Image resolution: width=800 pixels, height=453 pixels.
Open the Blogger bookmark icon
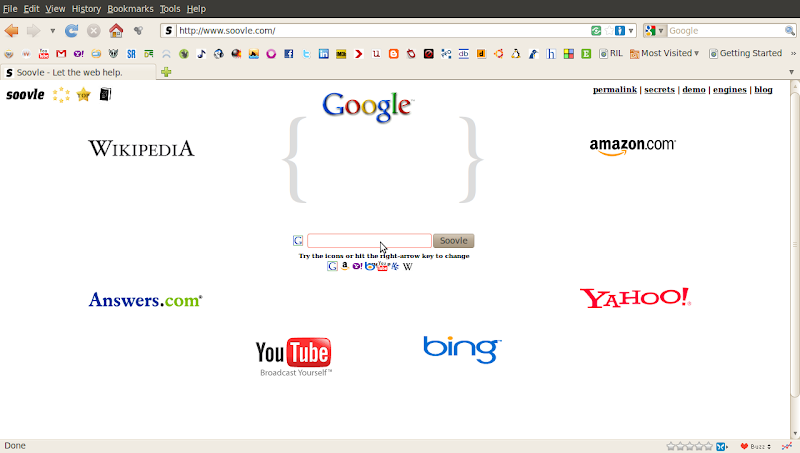click(x=393, y=53)
